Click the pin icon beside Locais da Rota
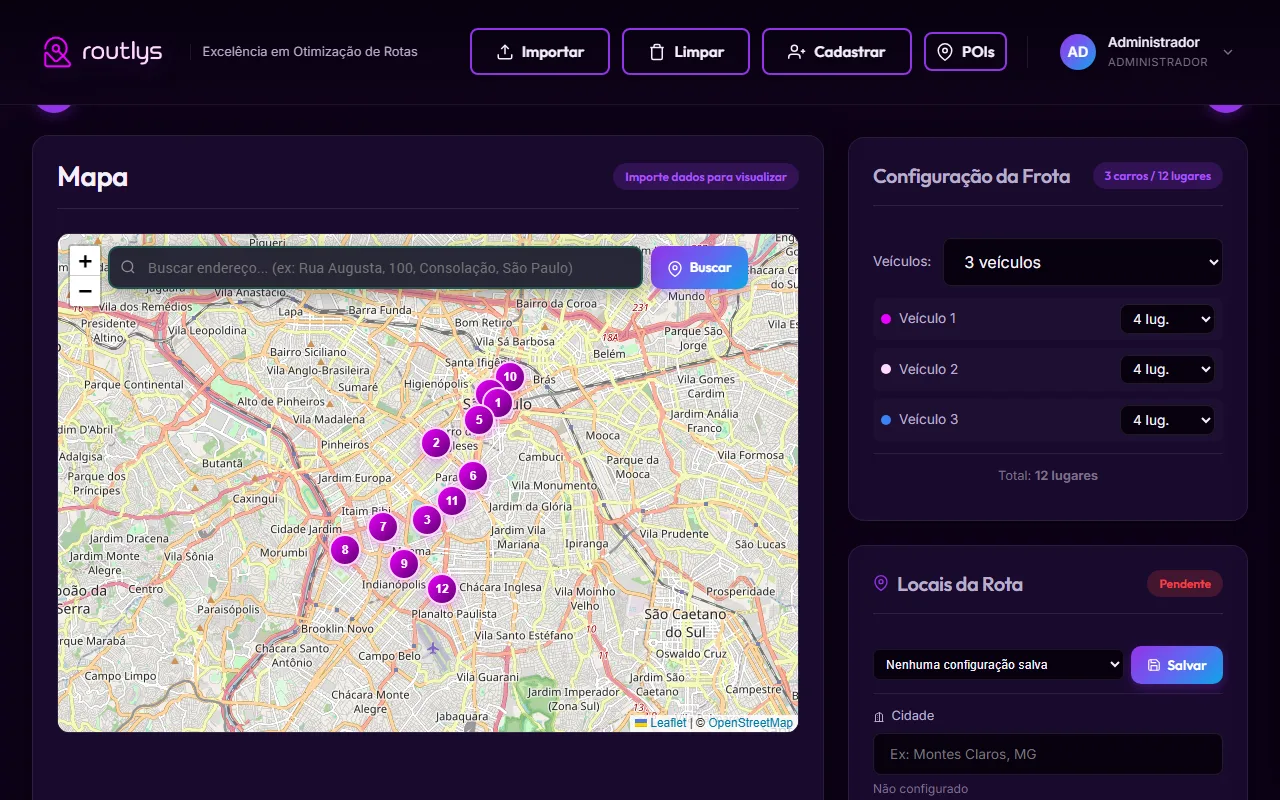This screenshot has width=1280, height=800. (881, 583)
